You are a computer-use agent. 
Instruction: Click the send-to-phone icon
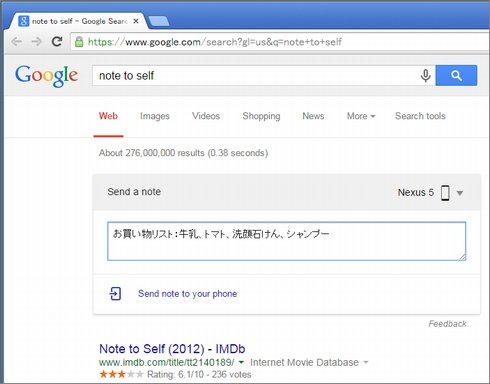coord(115,294)
